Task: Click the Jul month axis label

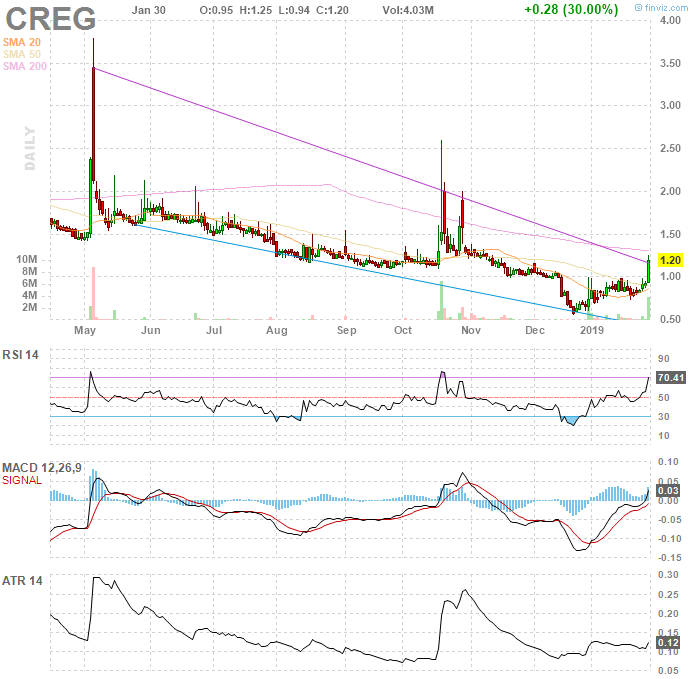Action: [x=214, y=330]
